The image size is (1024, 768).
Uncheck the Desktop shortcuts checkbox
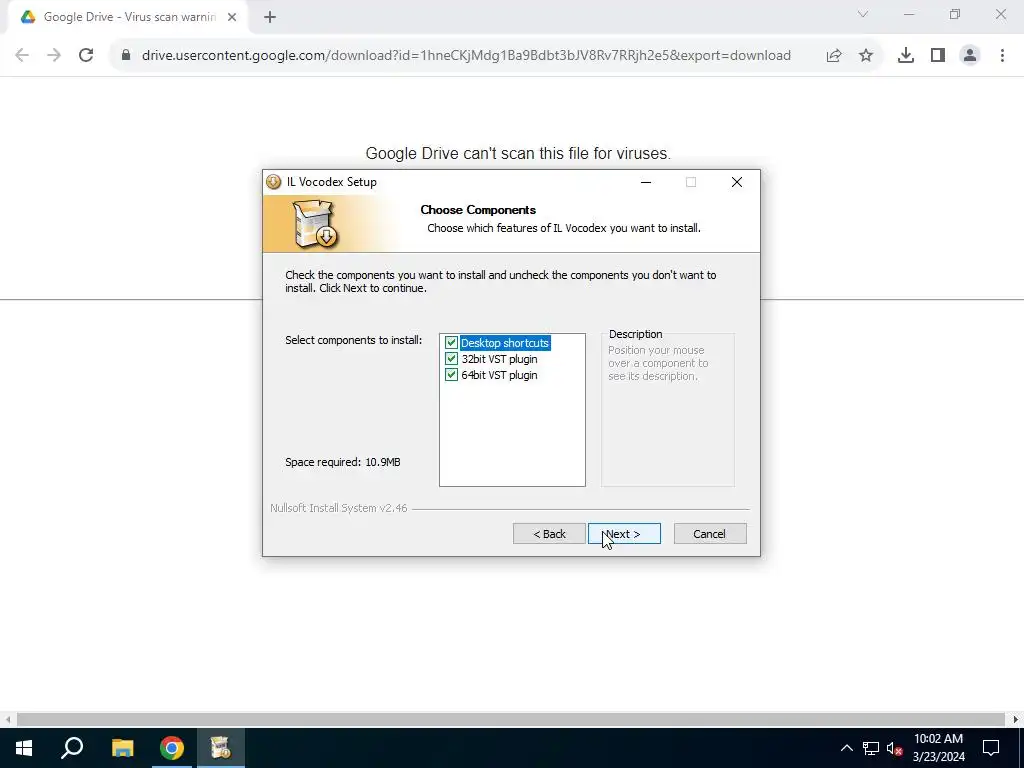click(451, 343)
